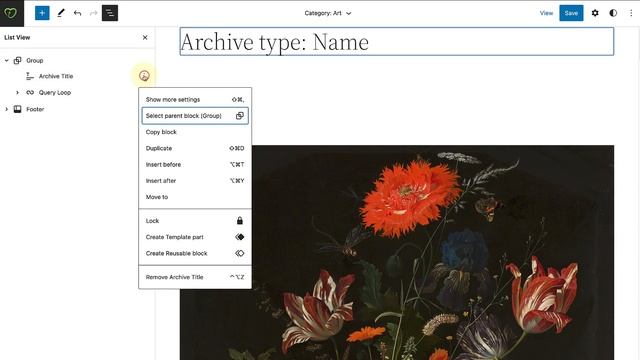The height and width of the screenshot is (360, 640).
Task: Click the parent Group icon in menu
Action: click(x=240, y=116)
